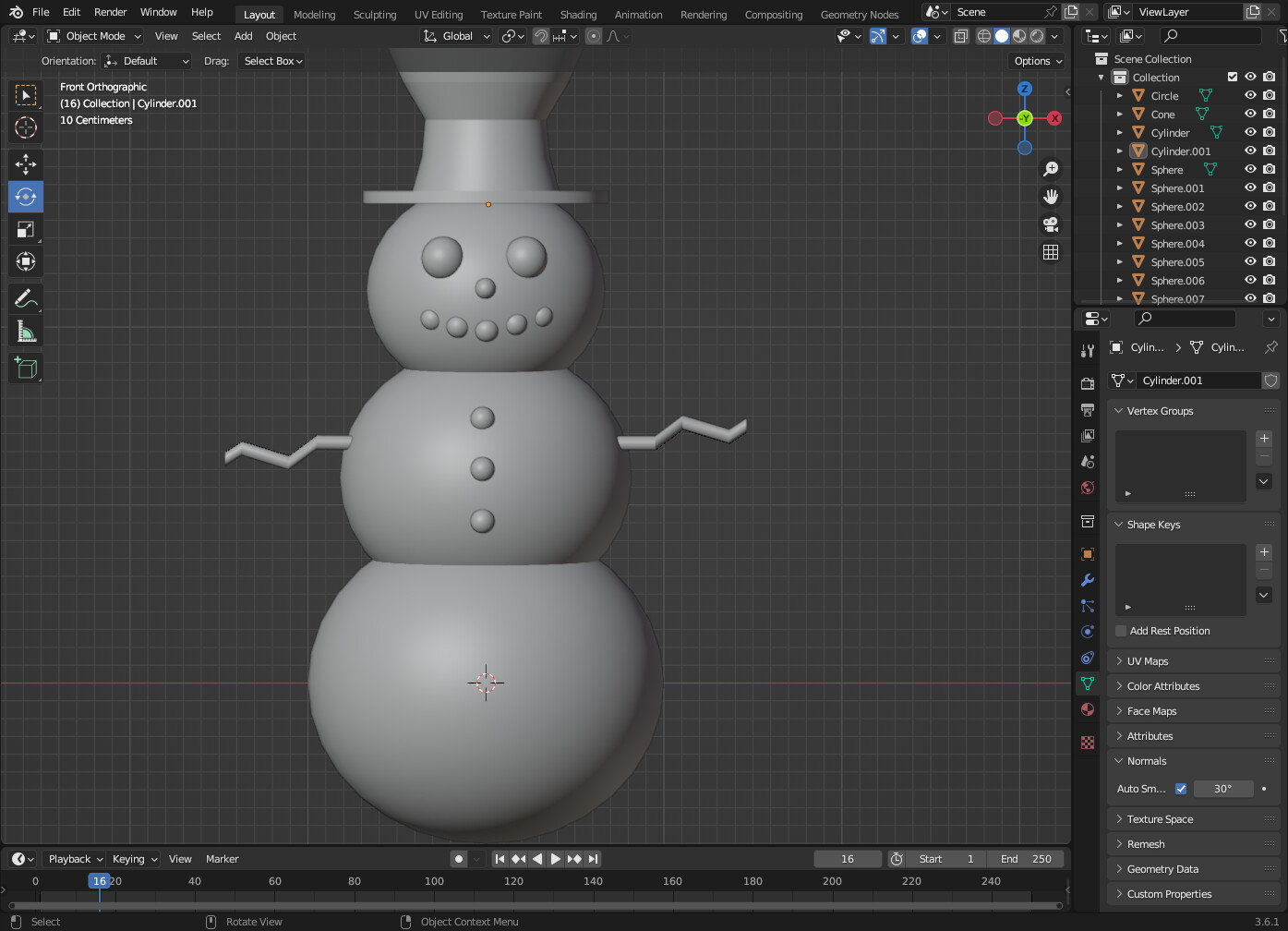
Task: Click the current frame field showing 16
Action: point(847,858)
